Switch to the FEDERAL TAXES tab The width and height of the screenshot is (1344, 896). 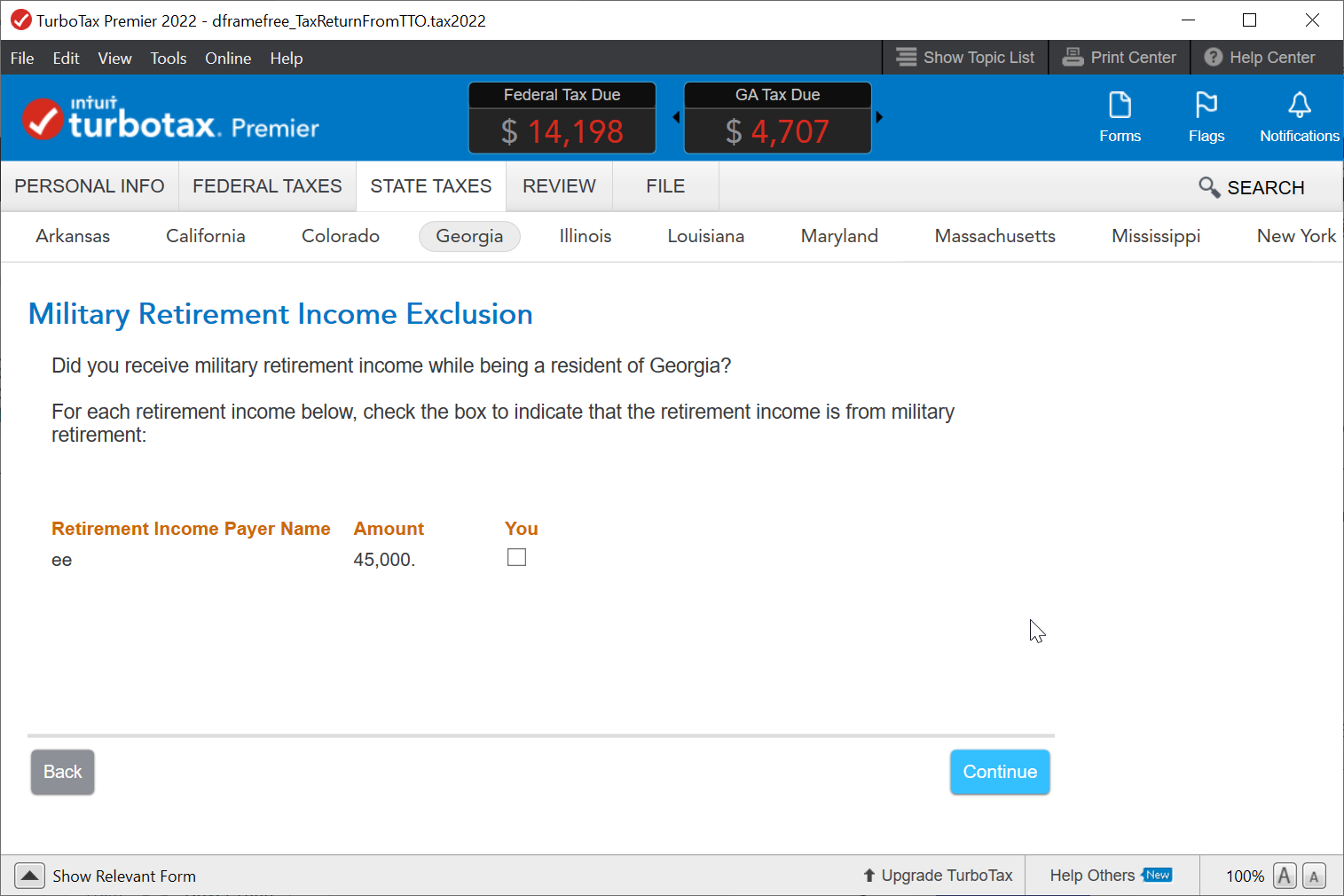pyautogui.click(x=267, y=186)
